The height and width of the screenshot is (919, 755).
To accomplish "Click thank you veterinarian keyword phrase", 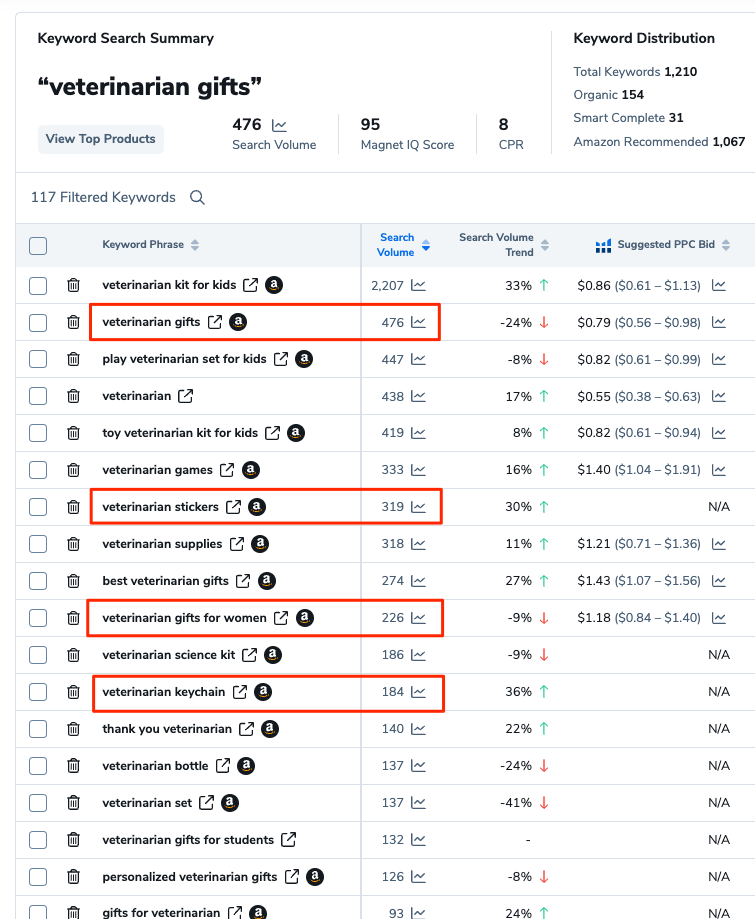I will pos(166,729).
